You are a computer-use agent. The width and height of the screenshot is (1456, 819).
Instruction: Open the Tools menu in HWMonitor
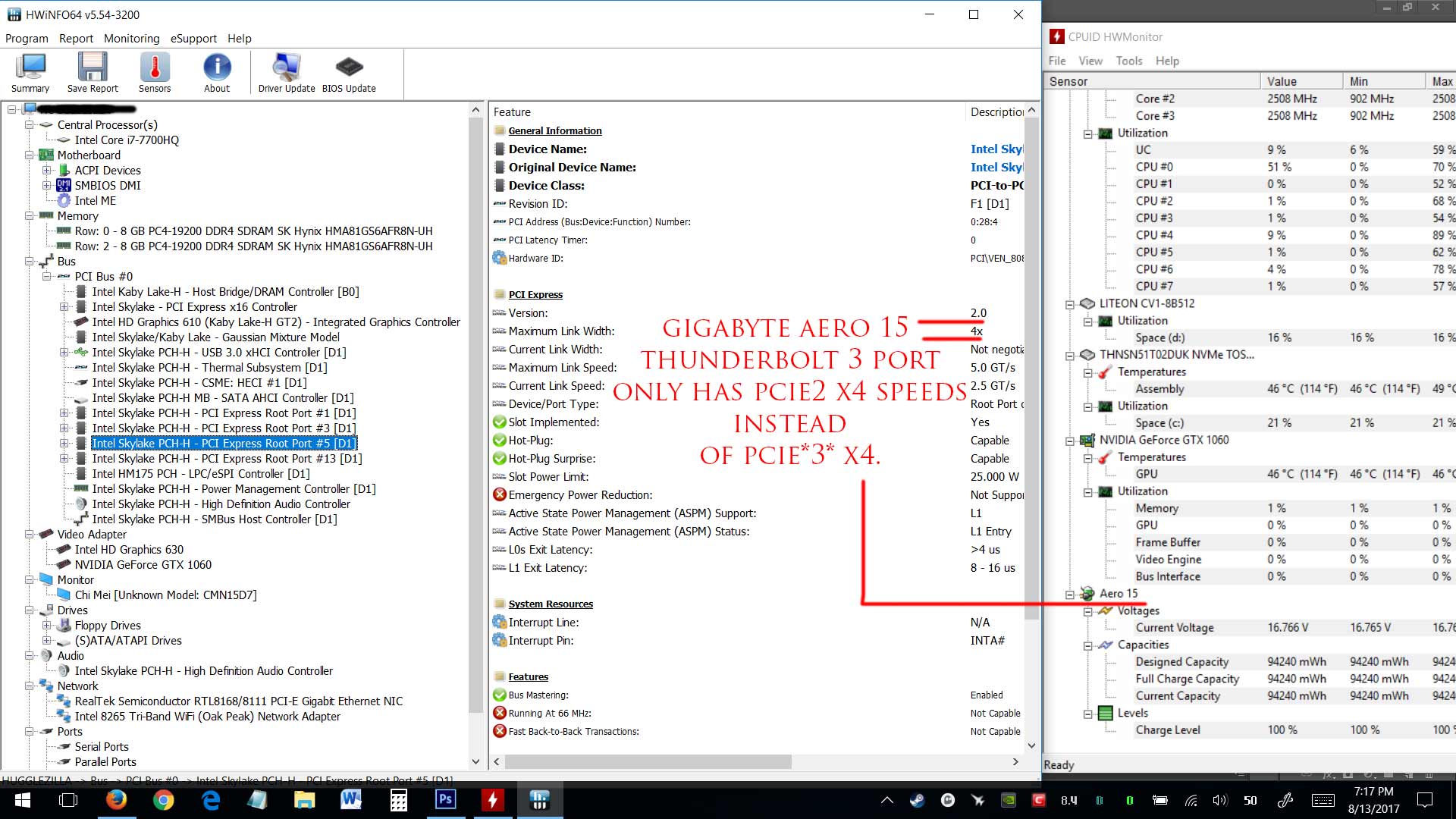pos(1129,61)
